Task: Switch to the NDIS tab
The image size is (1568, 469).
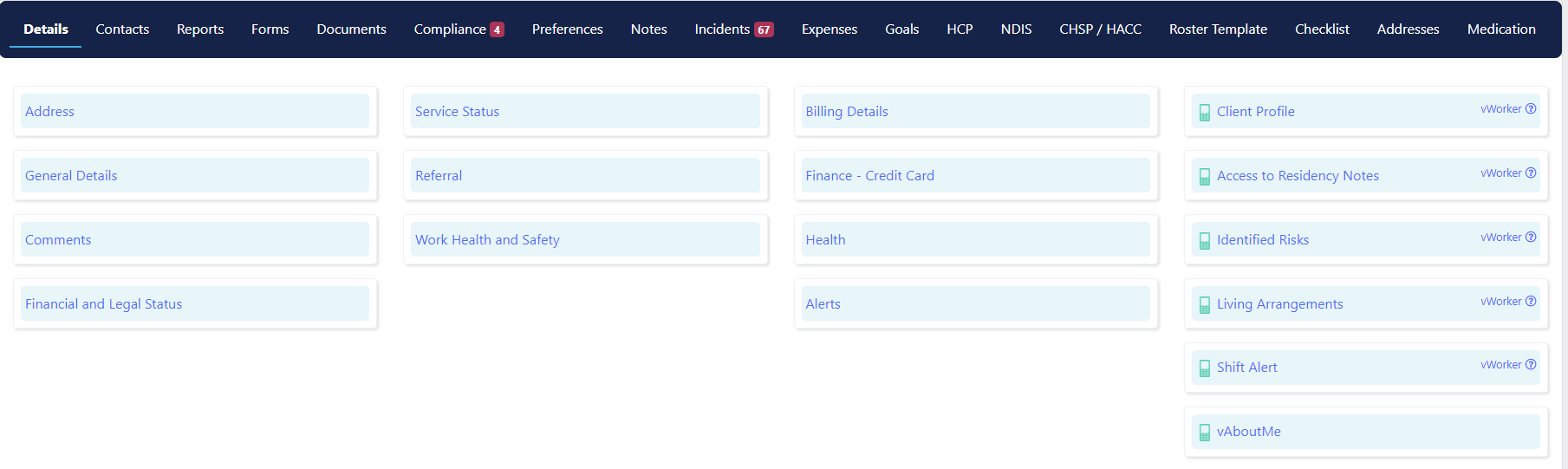Action: click(x=1016, y=29)
